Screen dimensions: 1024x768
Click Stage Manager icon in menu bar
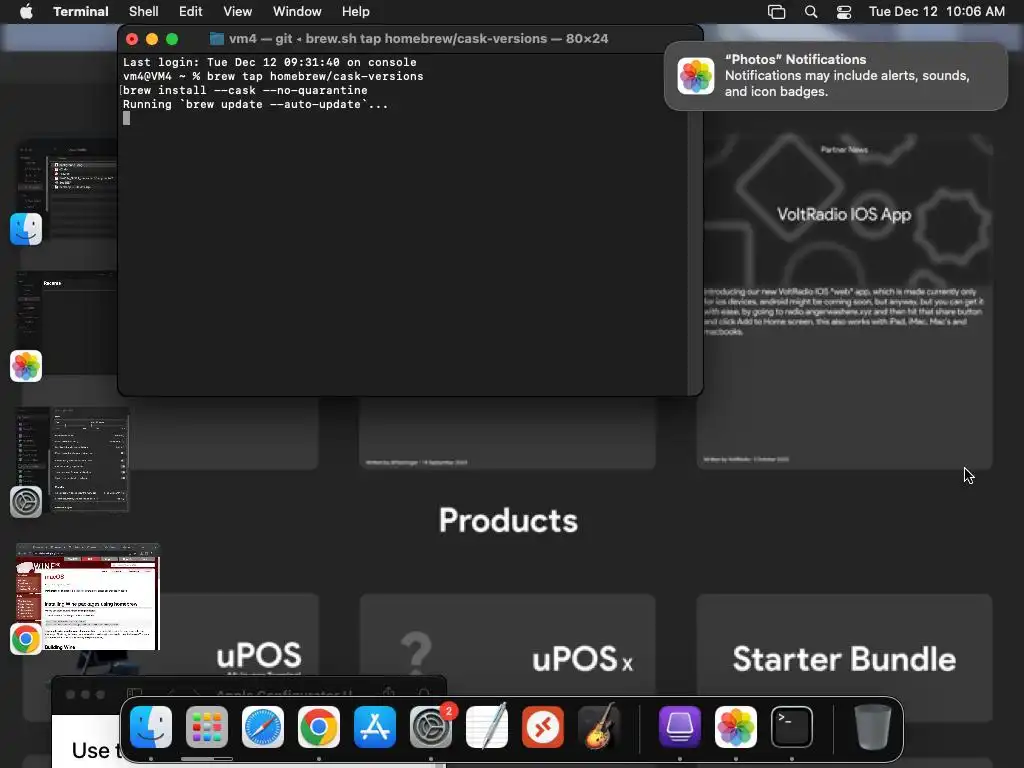tap(776, 12)
